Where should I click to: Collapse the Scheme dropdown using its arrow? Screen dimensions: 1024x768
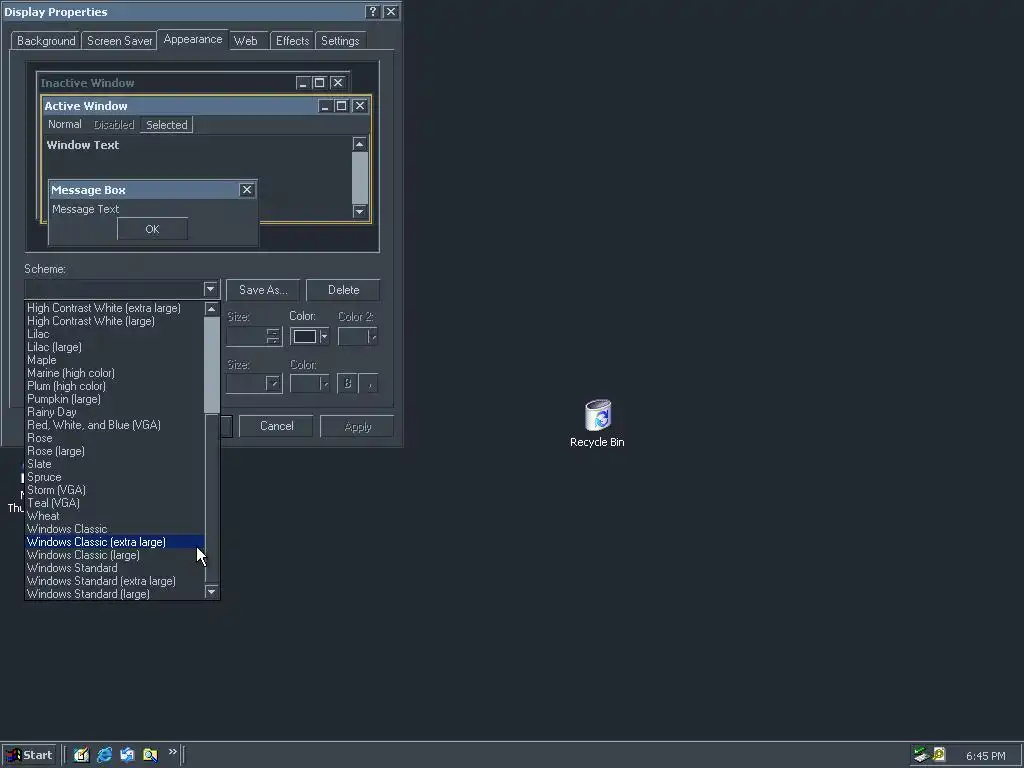[210, 289]
